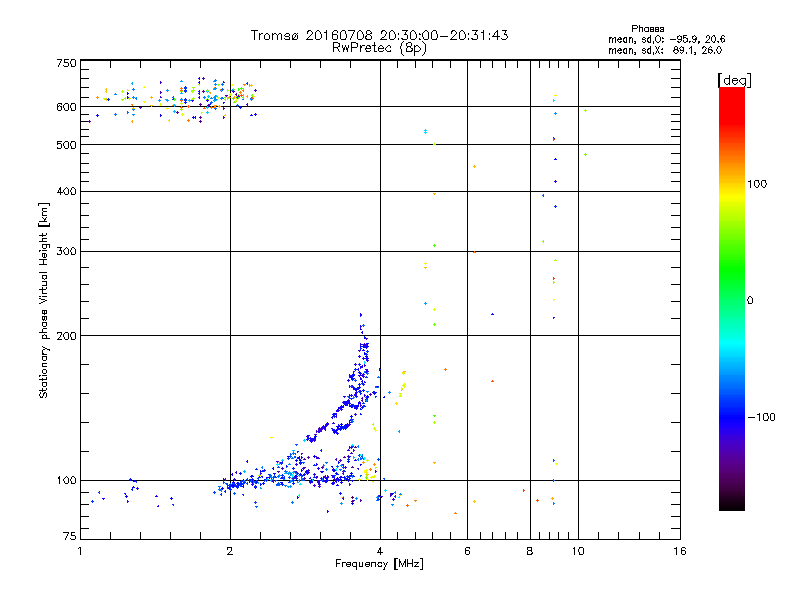Click the y-axis tick label "500"
The height and width of the screenshot is (600, 800).
pyautogui.click(x=66, y=145)
